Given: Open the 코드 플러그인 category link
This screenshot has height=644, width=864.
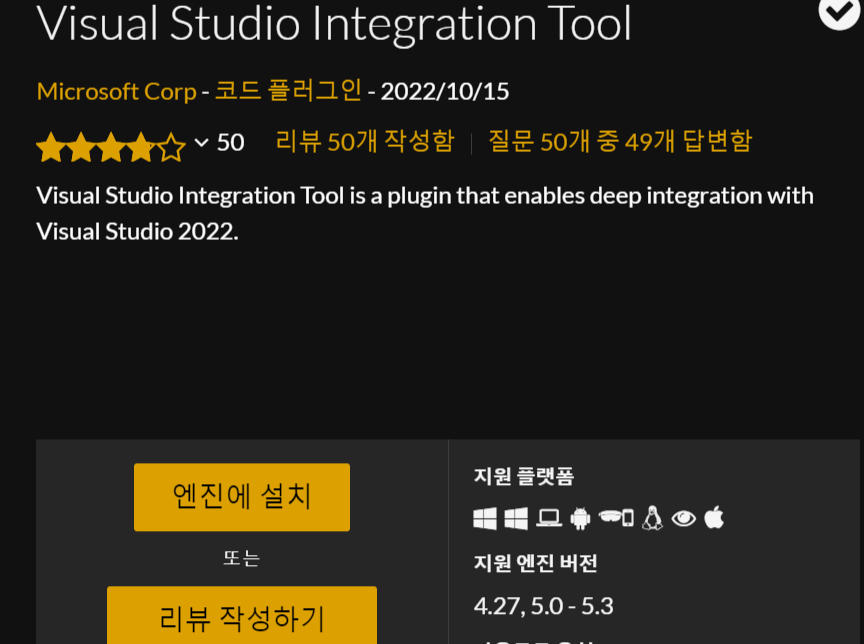Looking at the screenshot, I should tap(288, 91).
